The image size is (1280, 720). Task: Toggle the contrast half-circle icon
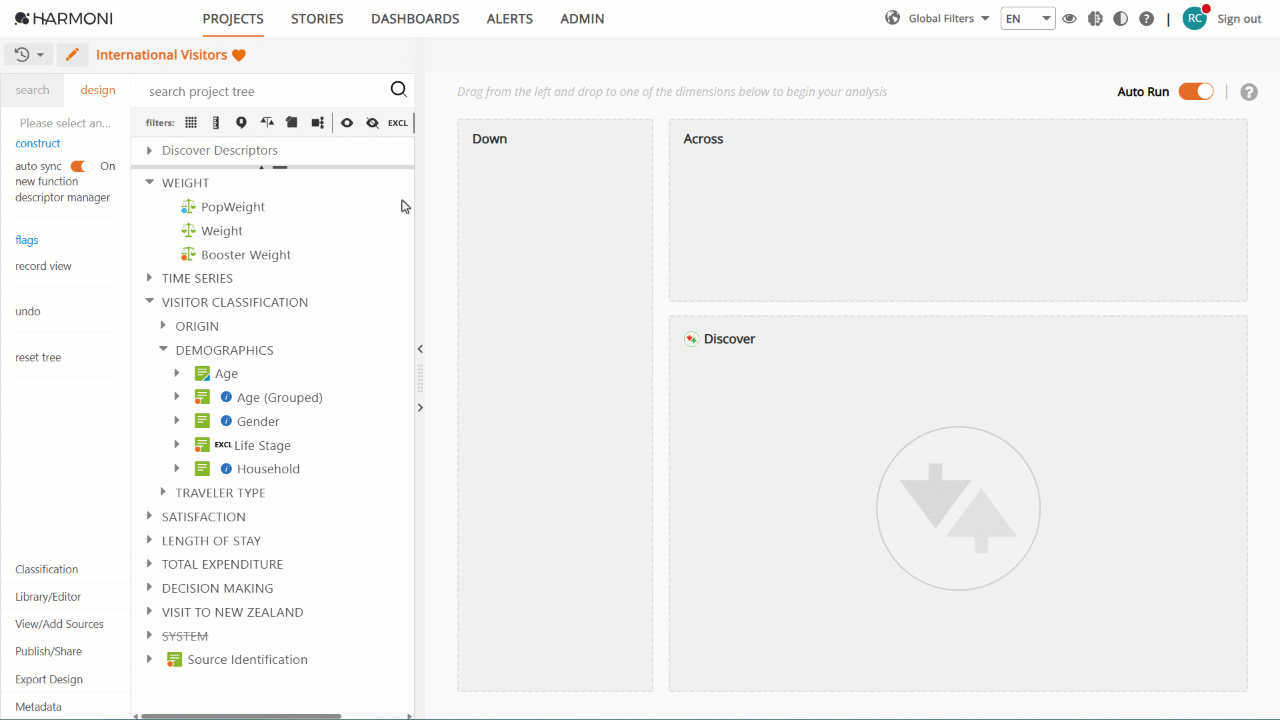pos(1121,19)
